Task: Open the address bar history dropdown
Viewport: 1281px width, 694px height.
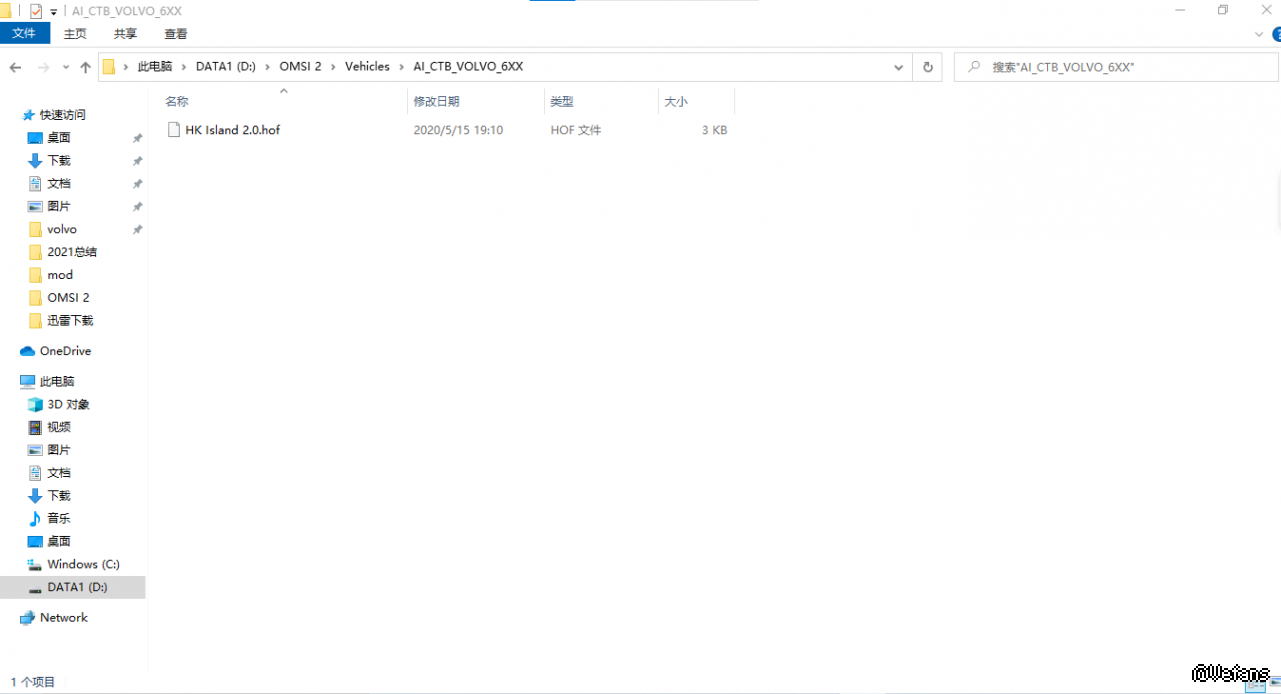Action: 898,67
